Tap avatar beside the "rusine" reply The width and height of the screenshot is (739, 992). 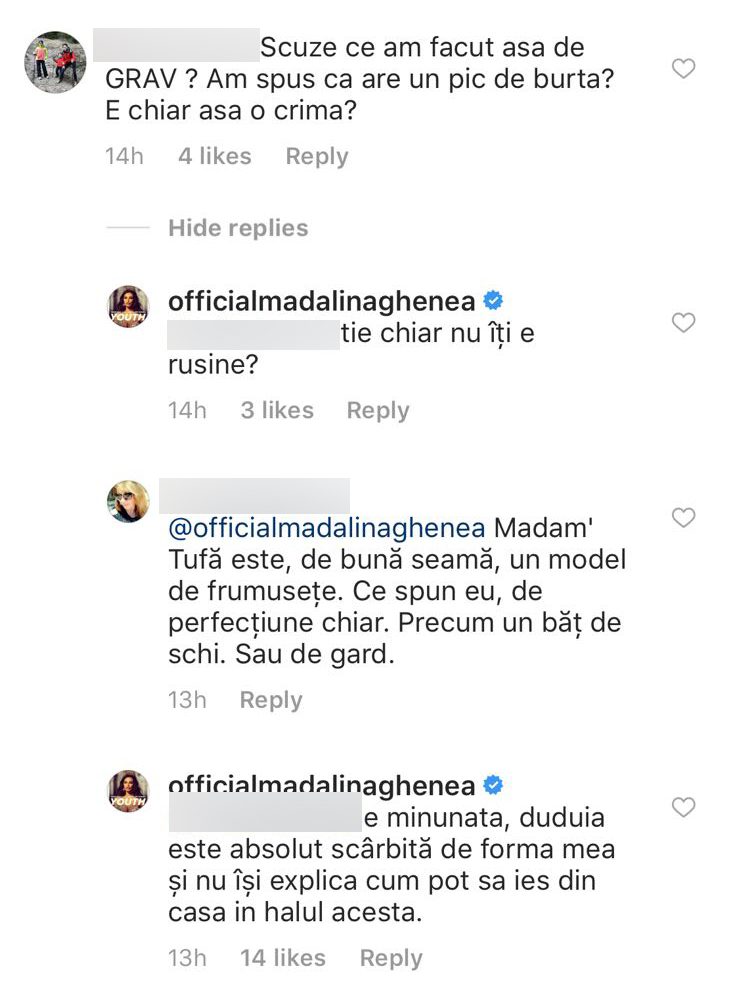pos(128,306)
